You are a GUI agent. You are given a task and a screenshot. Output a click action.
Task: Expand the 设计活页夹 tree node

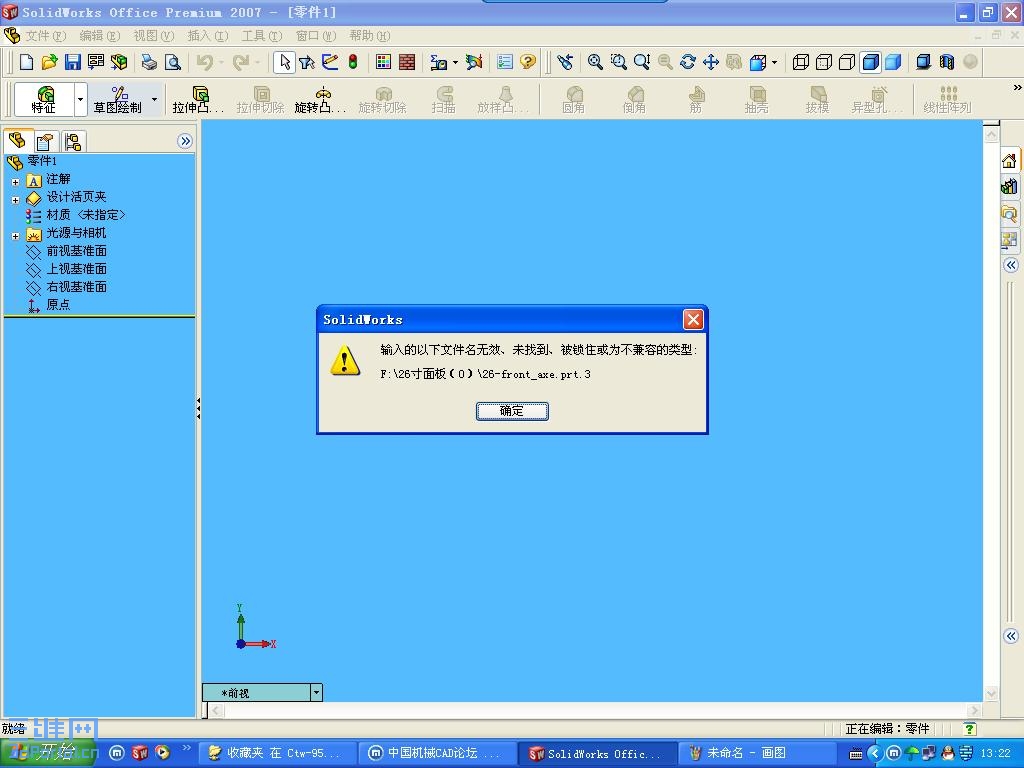pyautogui.click(x=16, y=200)
